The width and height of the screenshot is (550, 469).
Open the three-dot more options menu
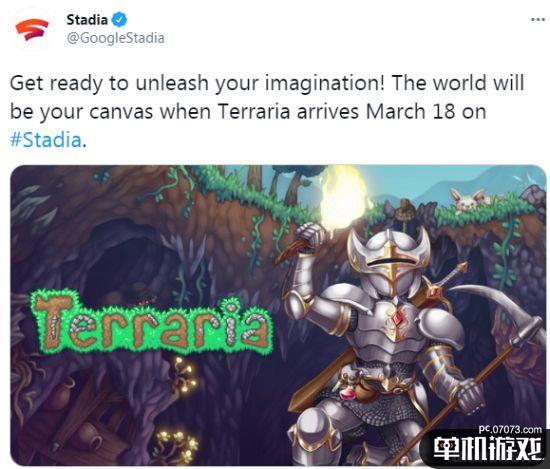tap(537, 20)
